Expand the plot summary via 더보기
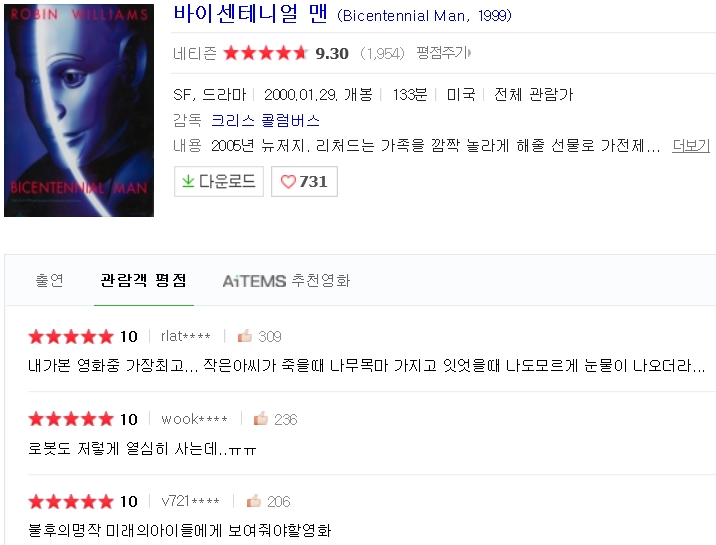The image size is (716, 545). coord(690,146)
